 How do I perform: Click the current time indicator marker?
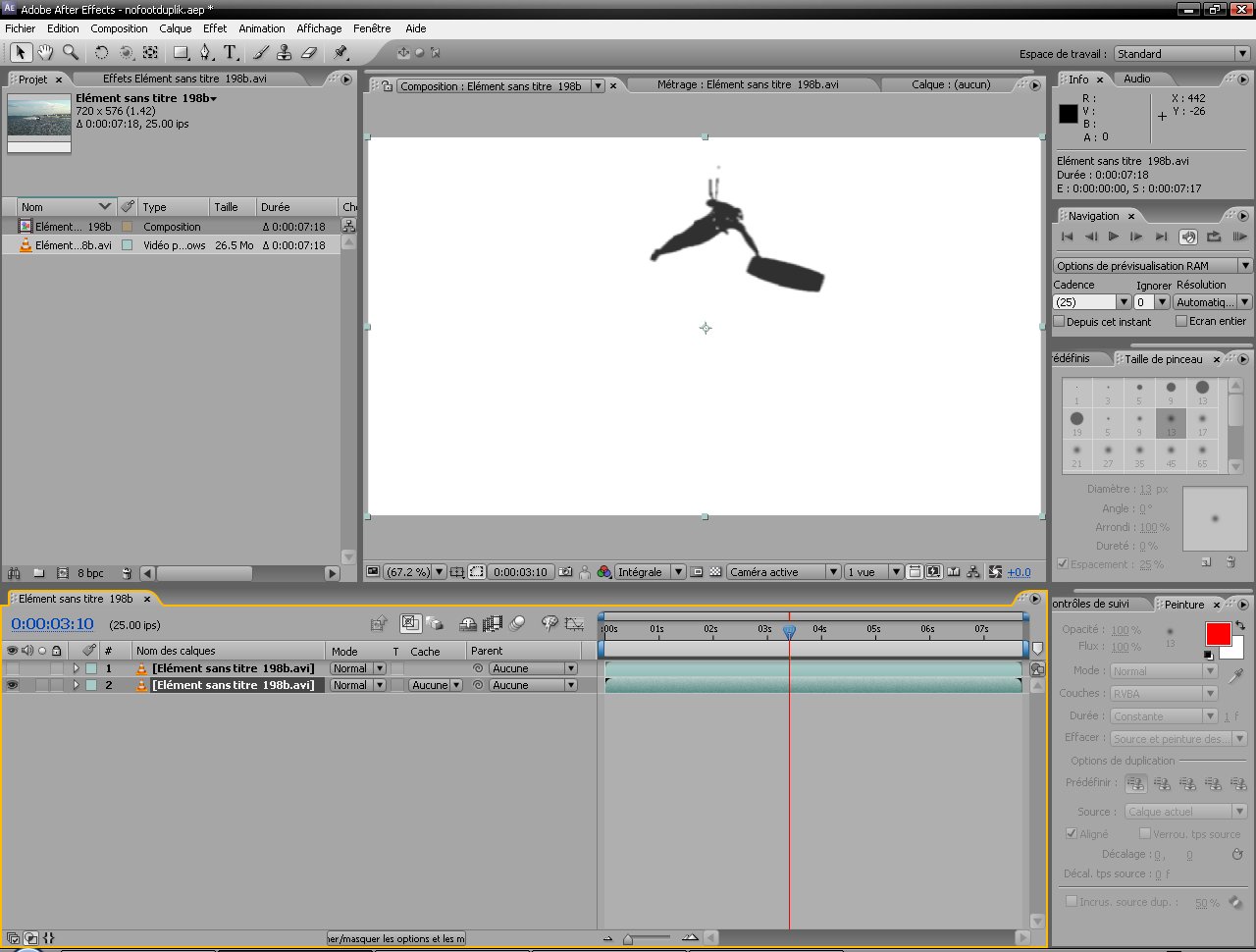pyautogui.click(x=789, y=633)
